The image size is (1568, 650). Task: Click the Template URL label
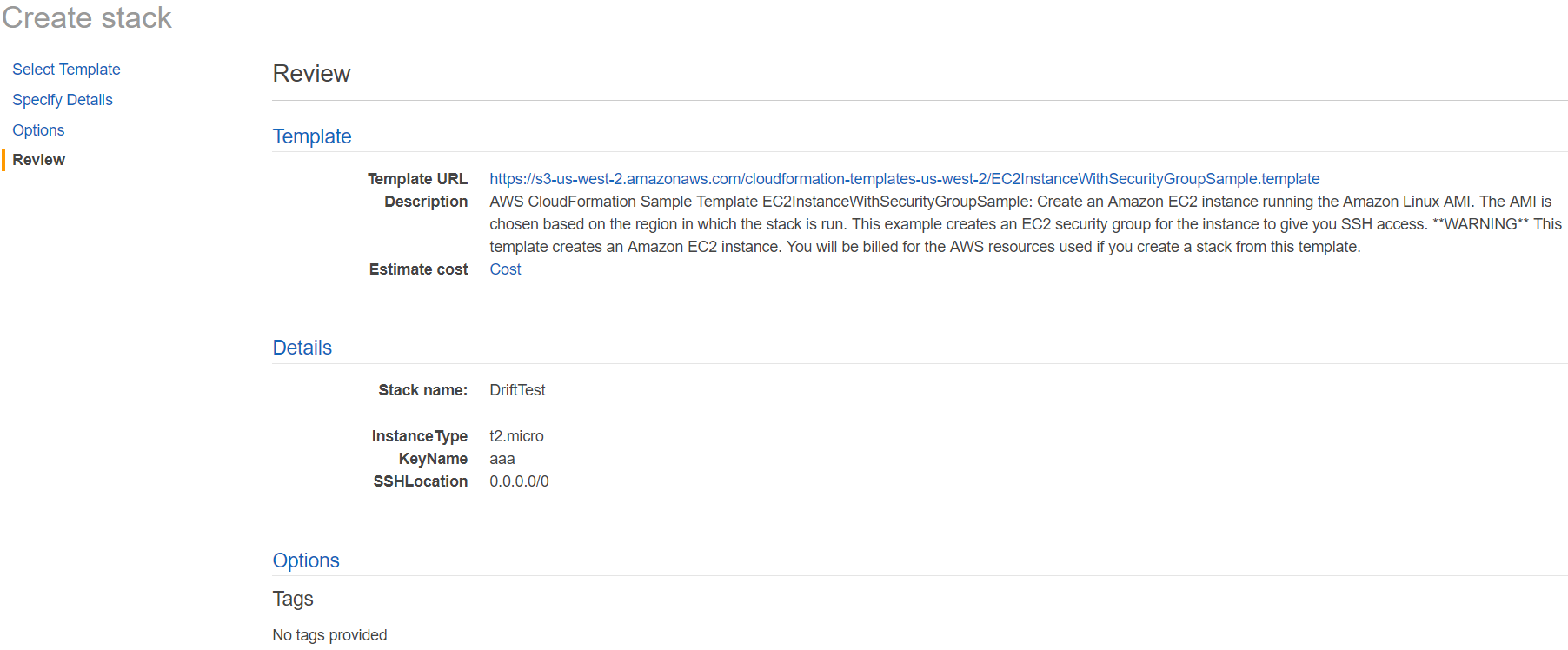417,179
